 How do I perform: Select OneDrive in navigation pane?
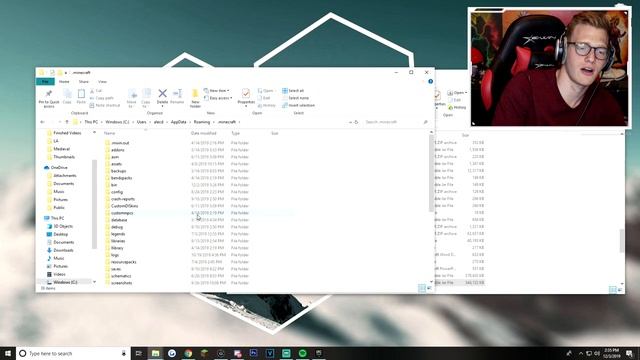tap(59, 168)
